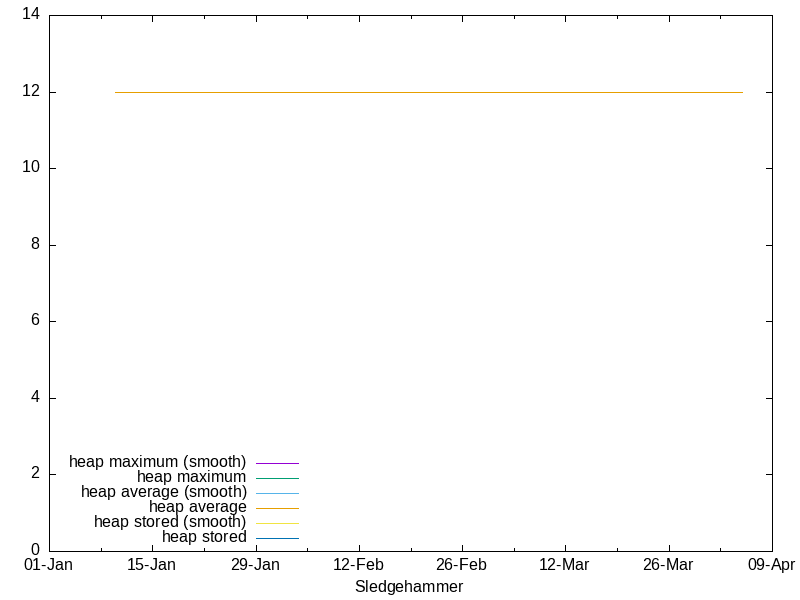Click the 'heap maximum (smooth)' legend label
This screenshot has height=600, width=800.
point(157,462)
